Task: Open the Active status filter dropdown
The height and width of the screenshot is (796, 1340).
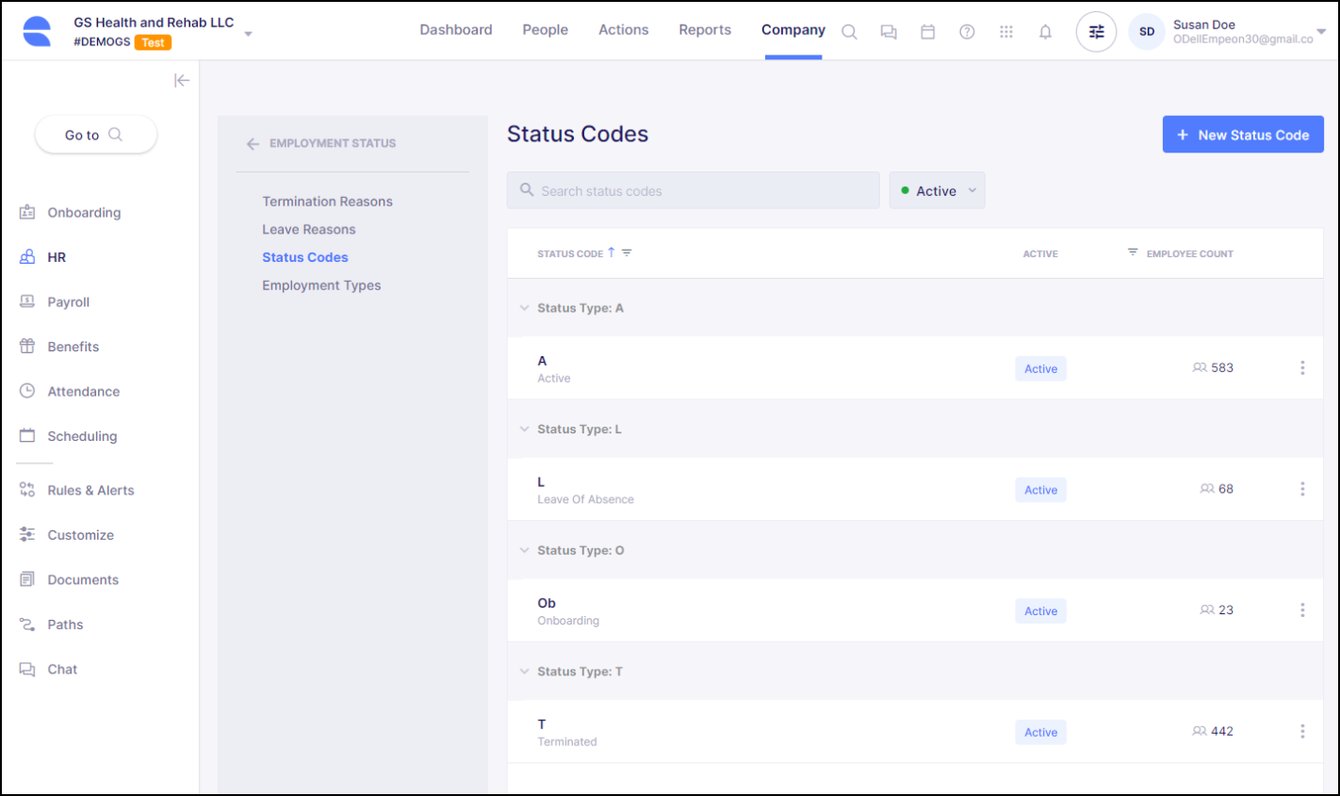Action: click(936, 190)
